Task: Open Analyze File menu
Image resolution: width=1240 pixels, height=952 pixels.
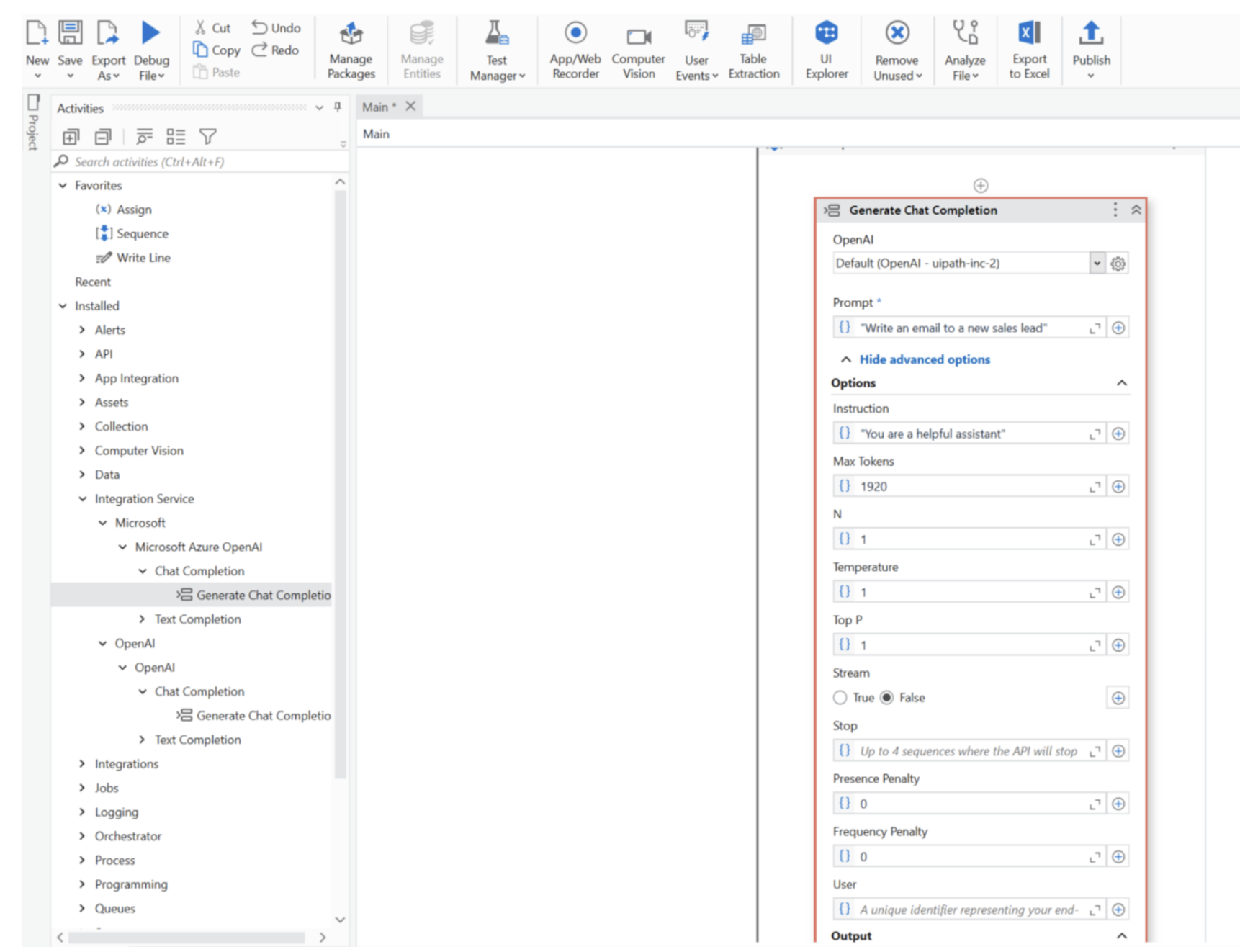Action: tap(965, 50)
